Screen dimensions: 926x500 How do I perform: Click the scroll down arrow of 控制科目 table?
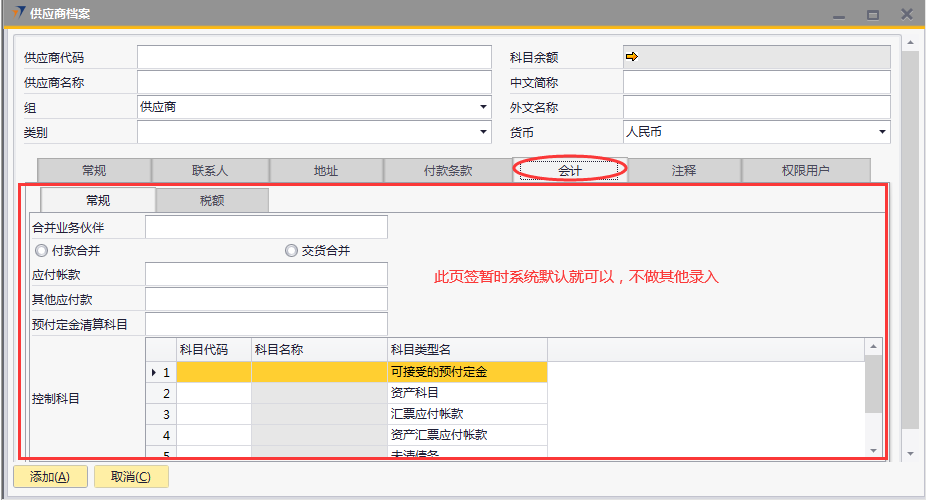[x=874, y=450]
